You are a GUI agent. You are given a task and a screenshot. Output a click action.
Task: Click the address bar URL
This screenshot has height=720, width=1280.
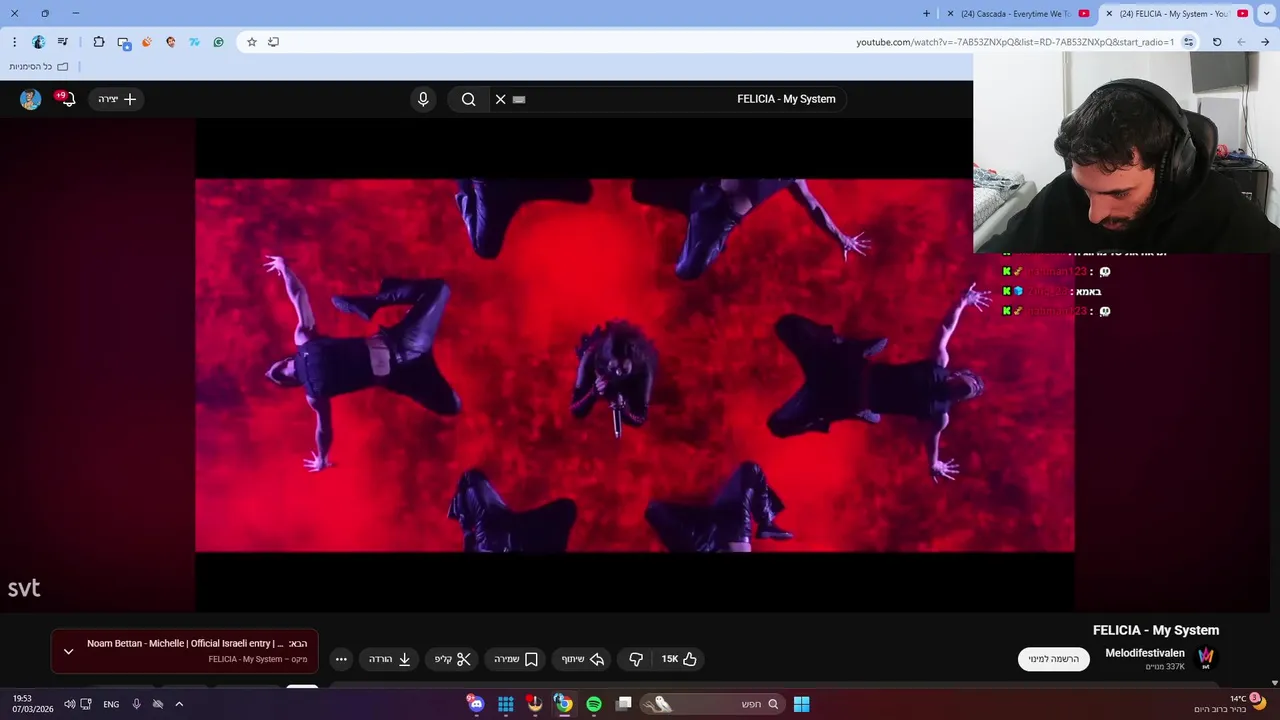point(1015,42)
